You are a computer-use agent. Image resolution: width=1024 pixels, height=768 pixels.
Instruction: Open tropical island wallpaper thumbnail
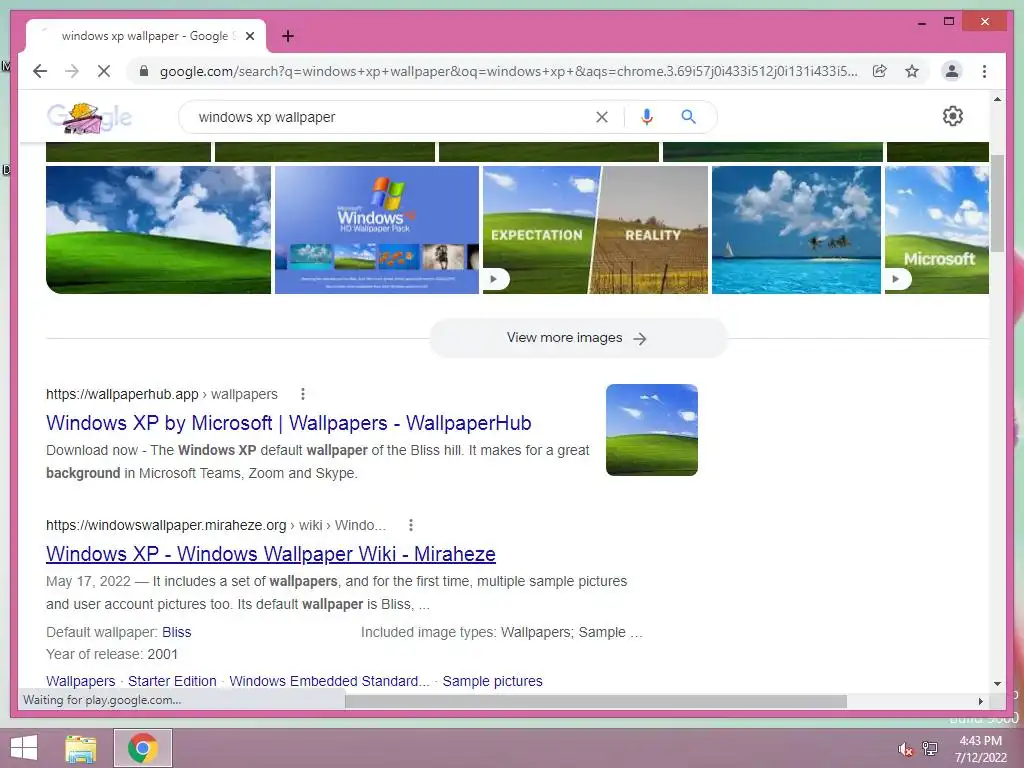(796, 230)
